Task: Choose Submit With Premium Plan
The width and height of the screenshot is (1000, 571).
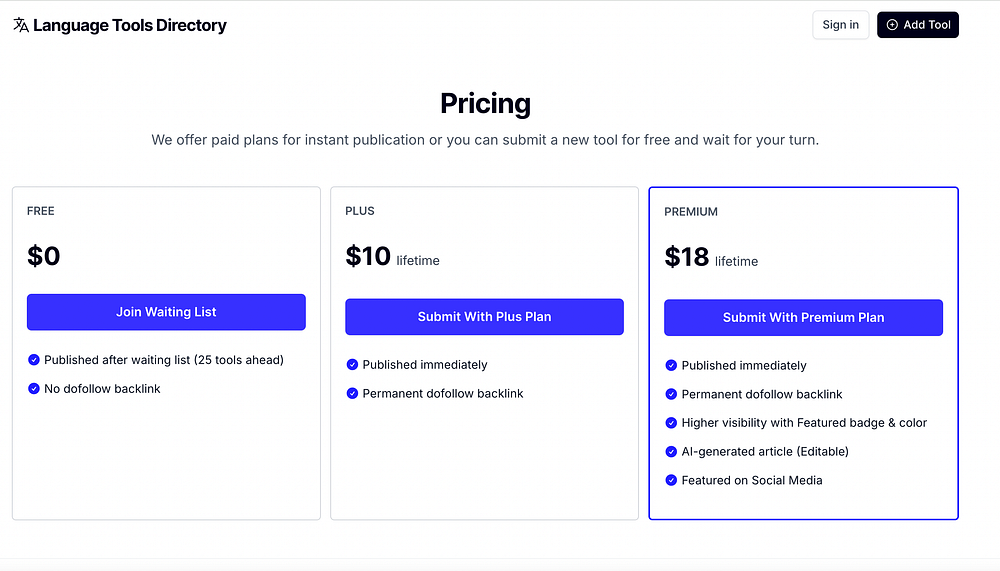Action: click(803, 318)
